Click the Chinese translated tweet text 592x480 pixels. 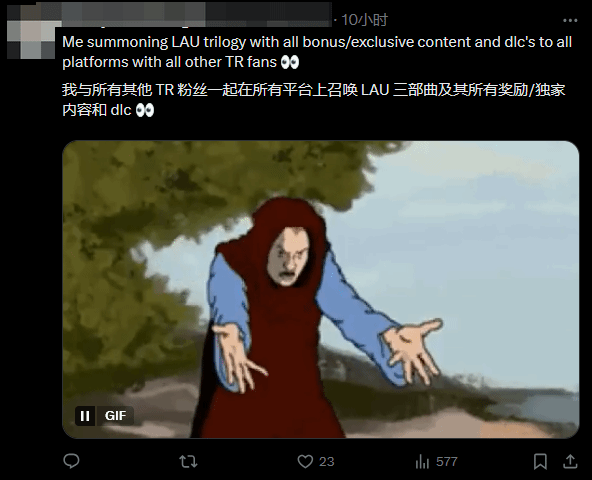pos(313,100)
